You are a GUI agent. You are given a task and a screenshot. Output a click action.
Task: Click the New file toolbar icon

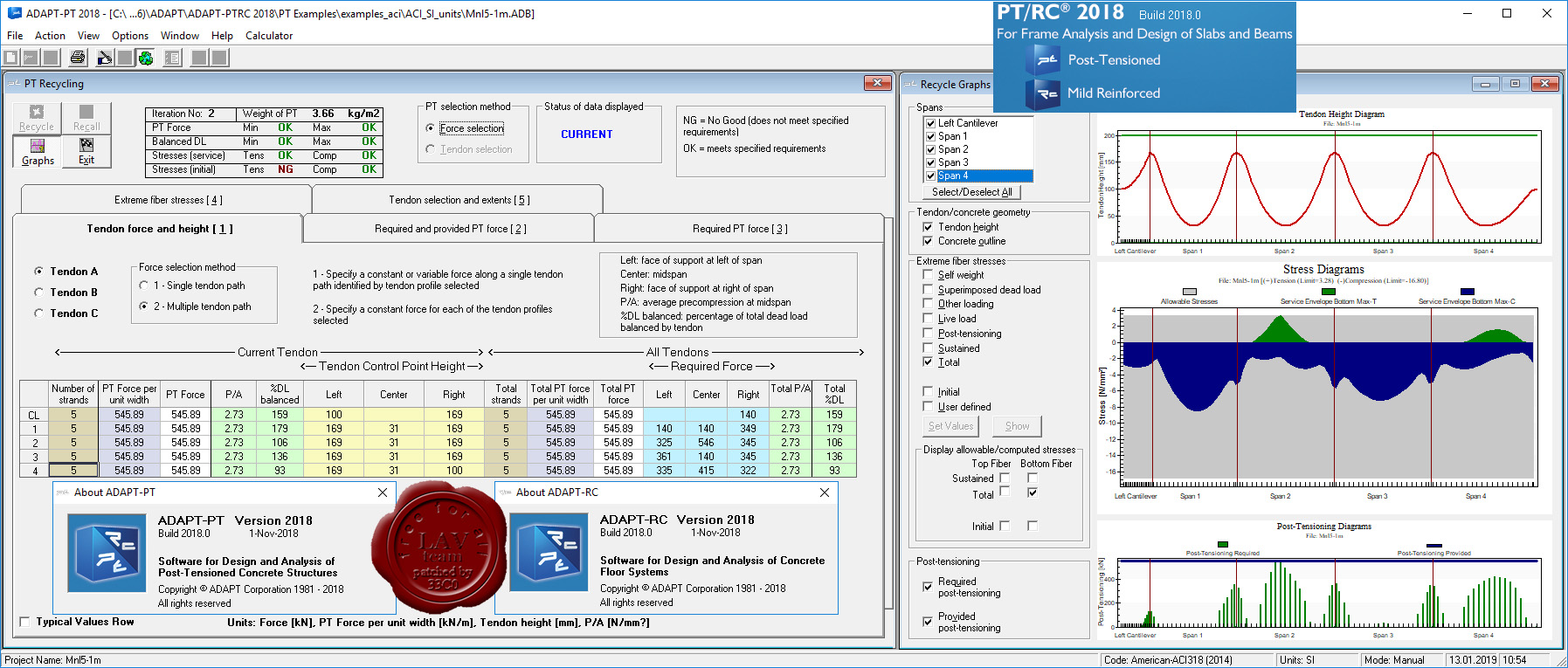[x=11, y=58]
